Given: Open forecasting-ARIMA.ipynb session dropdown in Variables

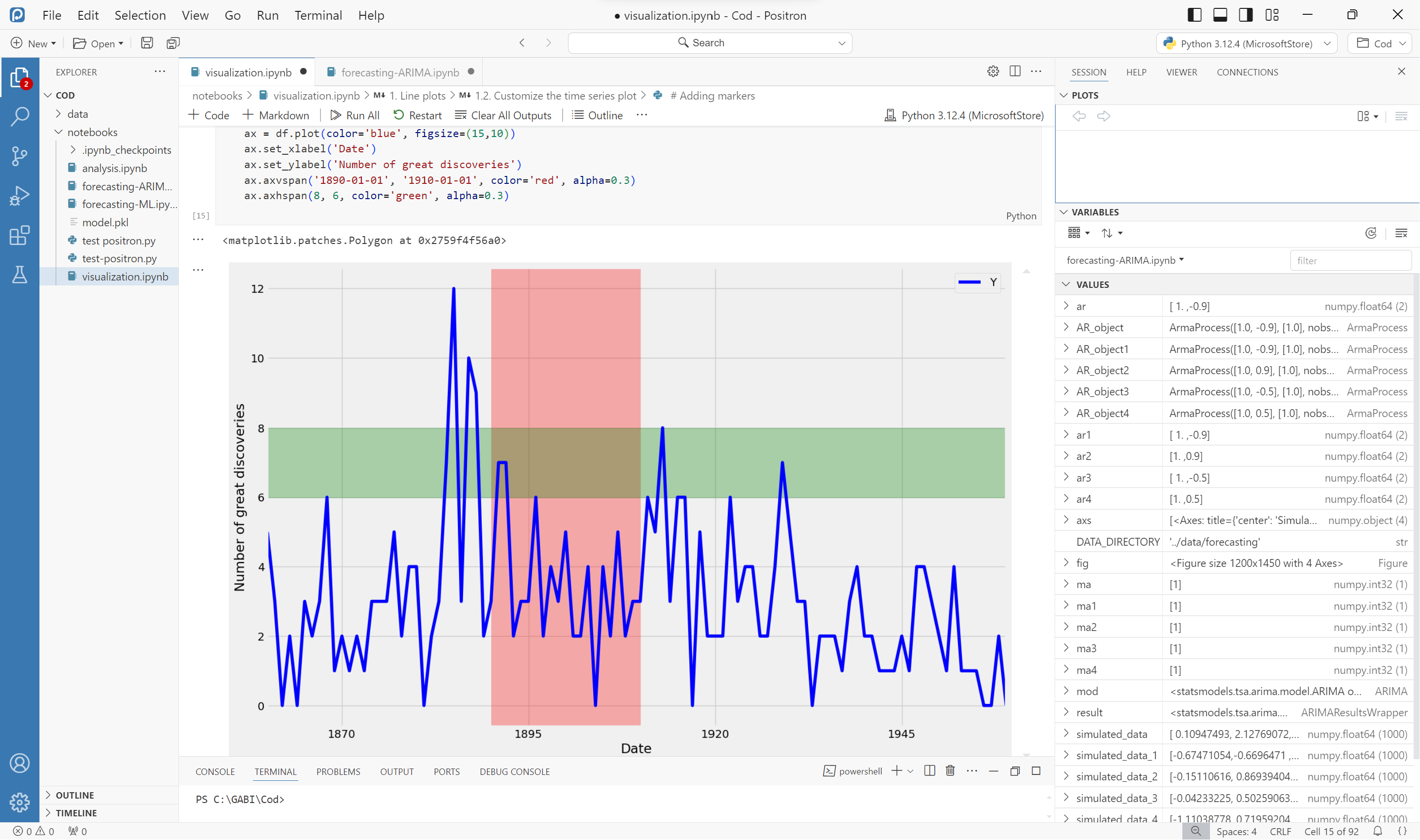Looking at the screenshot, I should pos(1125,260).
